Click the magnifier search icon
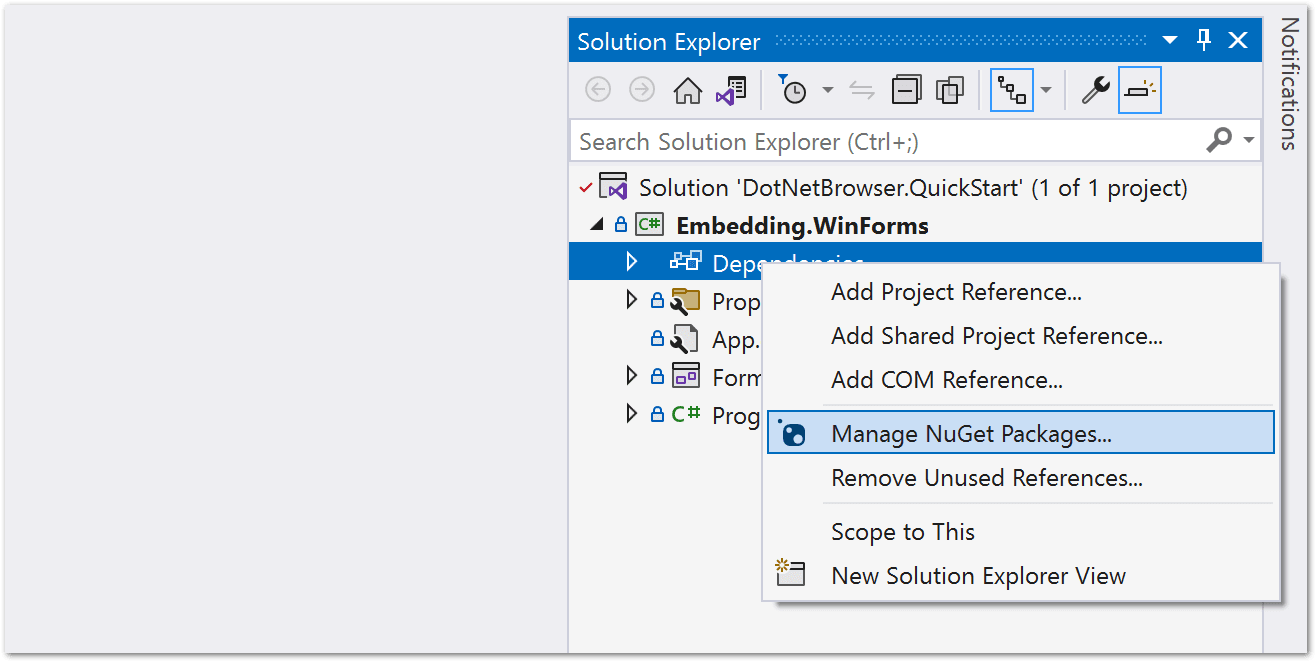The width and height of the screenshot is (1316, 662). point(1219,140)
